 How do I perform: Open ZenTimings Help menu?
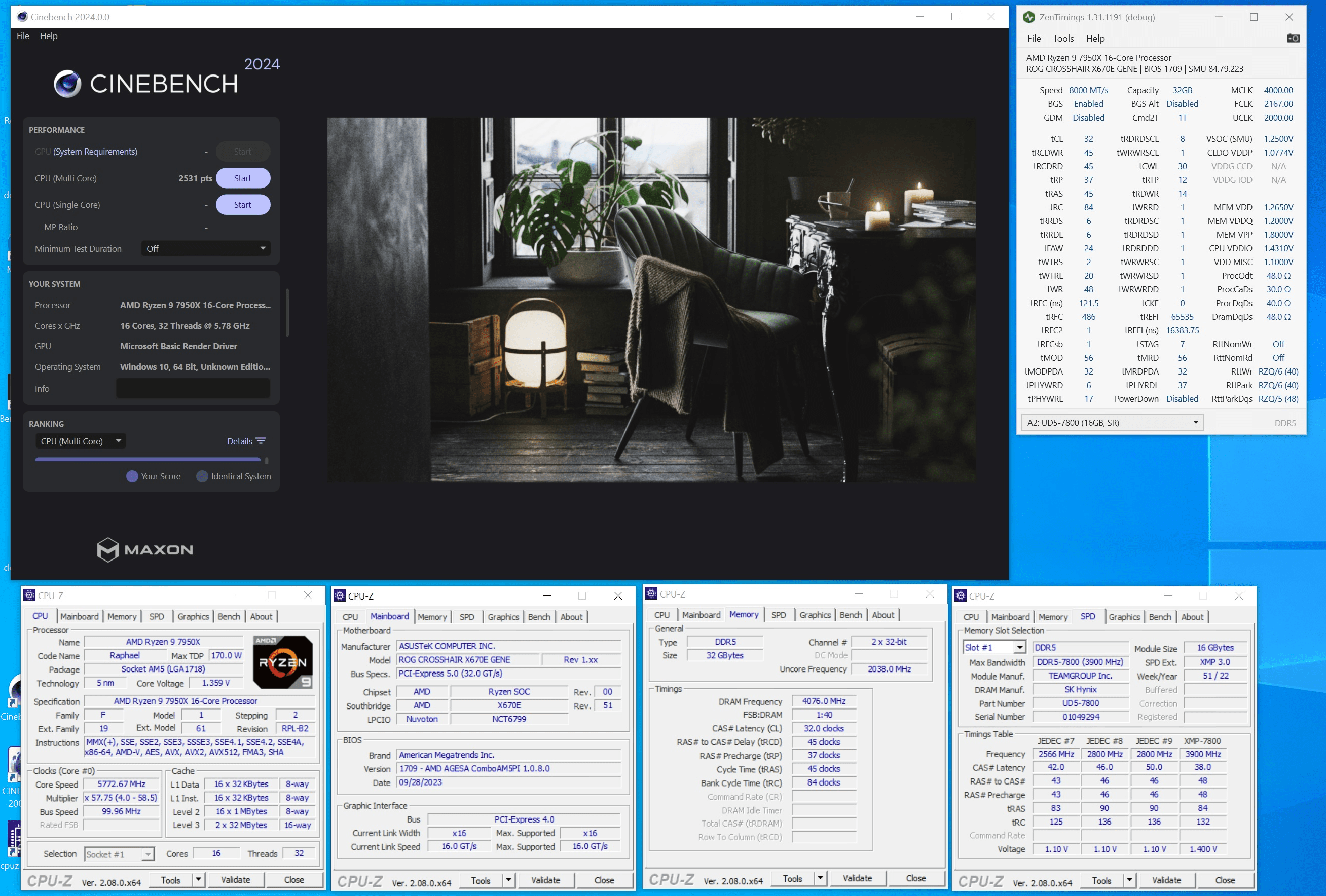click(1095, 38)
